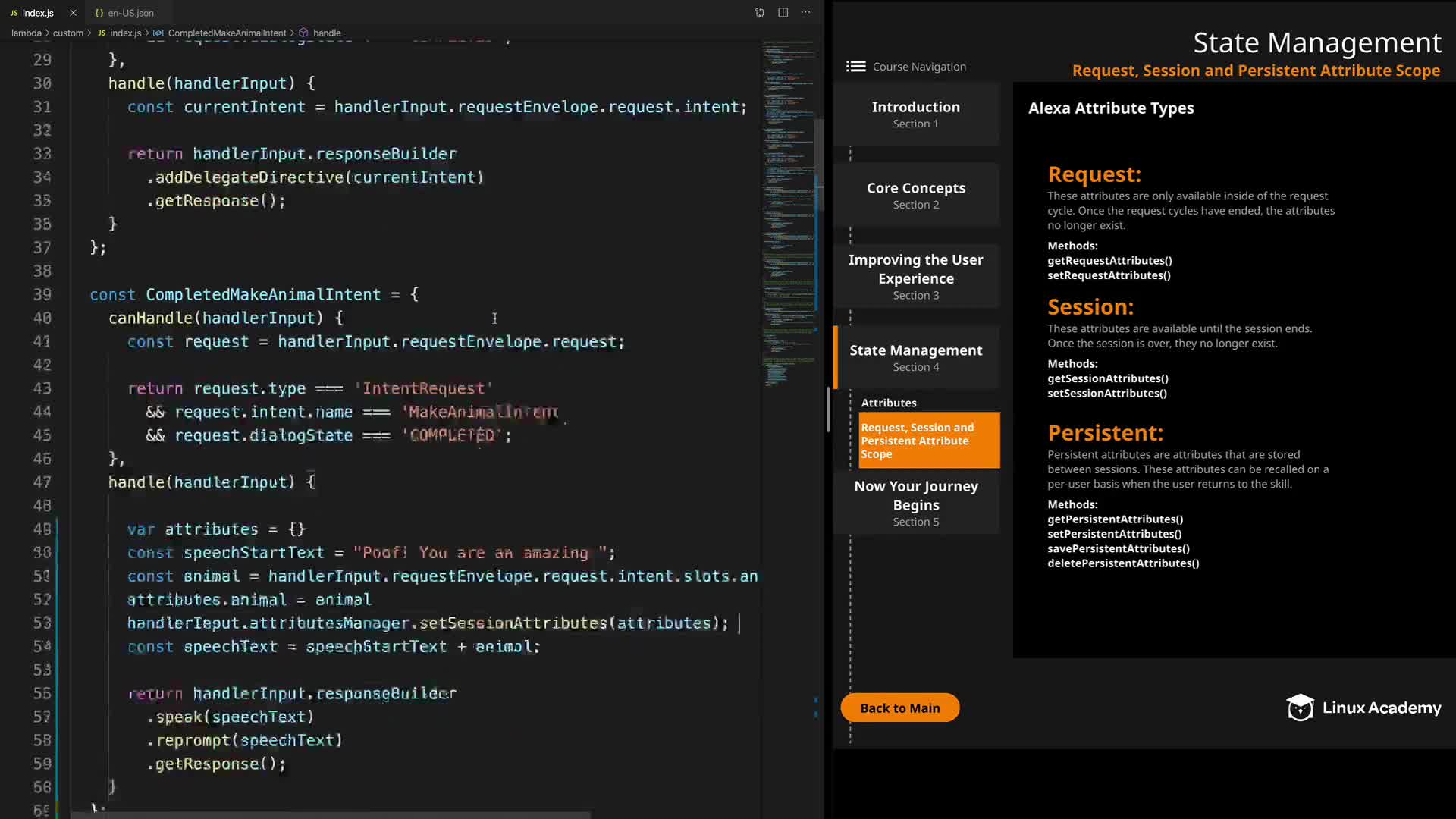Click the Course Navigation list icon
The width and height of the screenshot is (1456, 819).
click(855, 67)
